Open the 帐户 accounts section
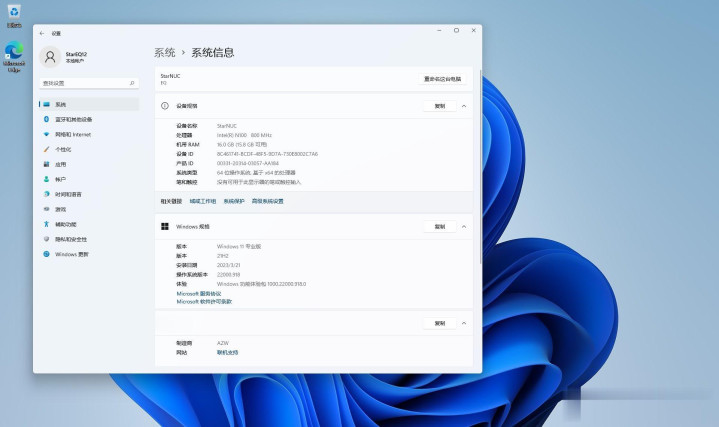The image size is (719, 427). 89,179
